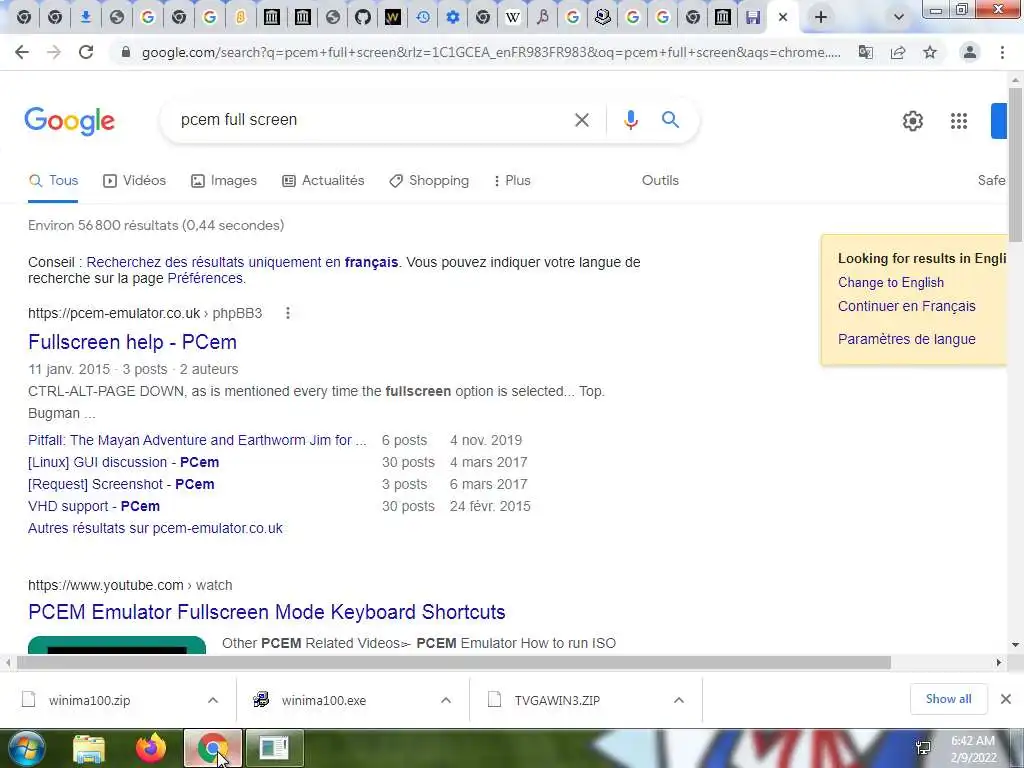Switch to the History tab with clock icon
Screen dimensions: 1024x768
tap(423, 18)
